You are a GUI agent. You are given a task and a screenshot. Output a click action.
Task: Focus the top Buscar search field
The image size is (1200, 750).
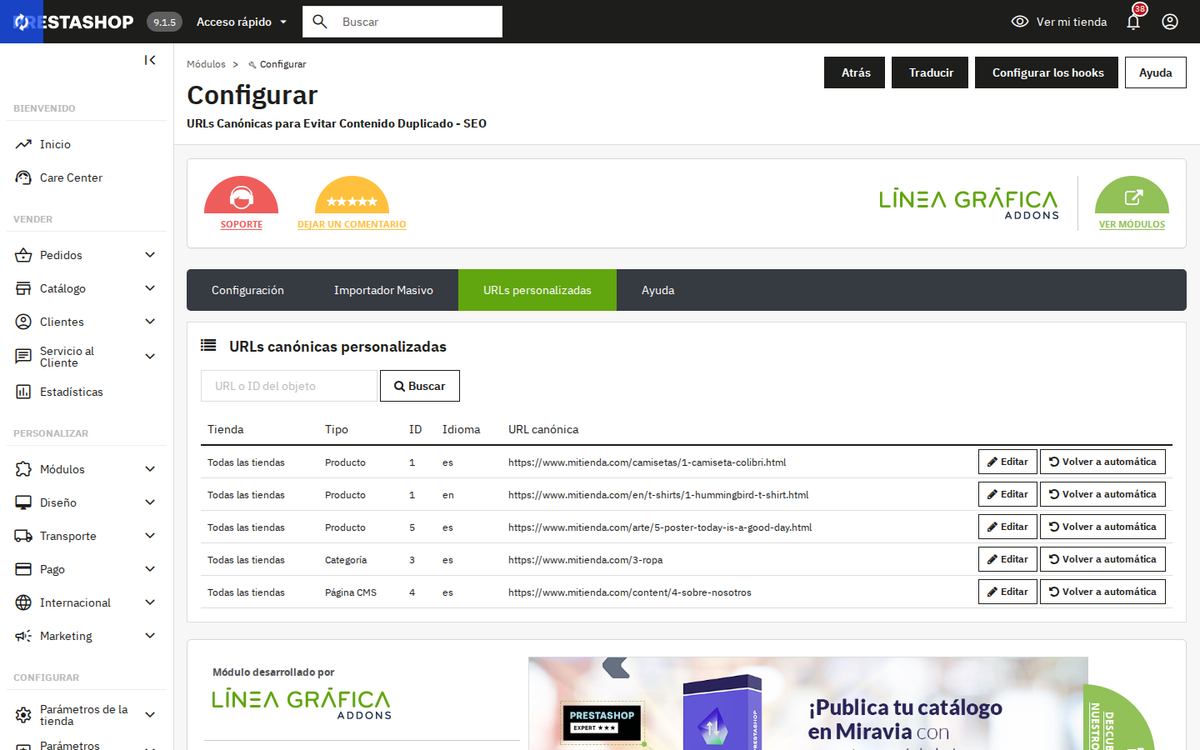pyautogui.click(x=418, y=21)
